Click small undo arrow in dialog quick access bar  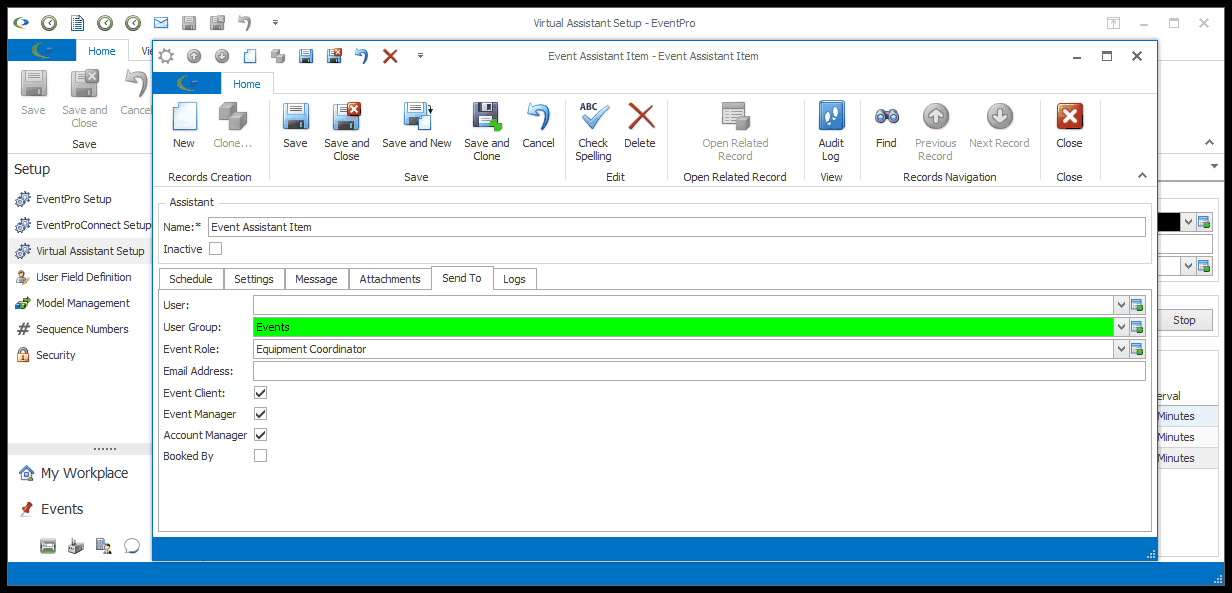(362, 56)
